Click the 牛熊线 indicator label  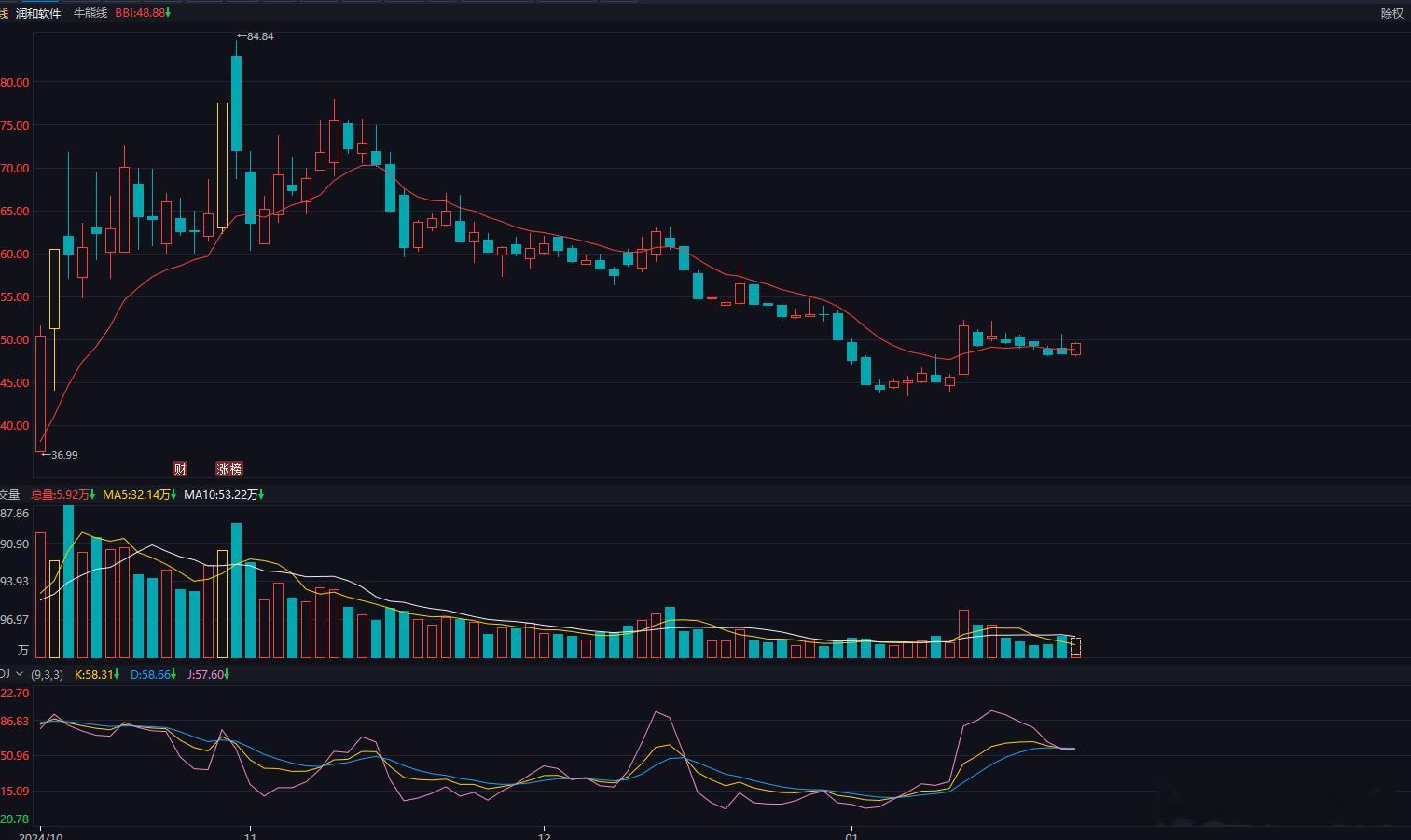(90, 13)
